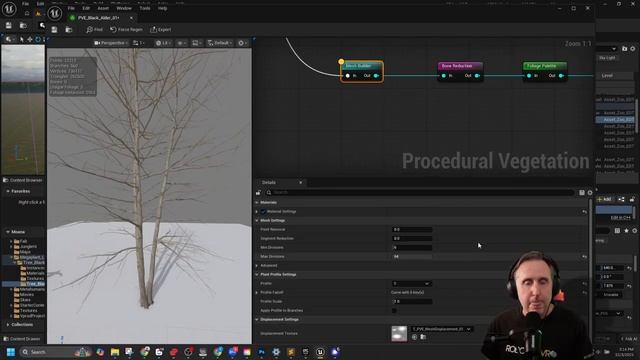Click the Windows Start button
This screenshot has height=360, width=640.
(11, 351)
